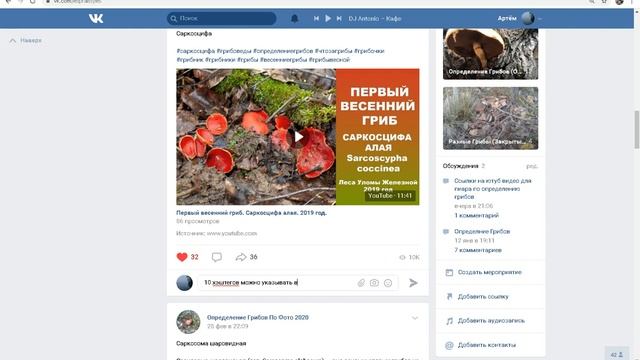Viewport: 640px width, 360px height.
Task: Focus the Поиск search field
Action: click(222, 18)
